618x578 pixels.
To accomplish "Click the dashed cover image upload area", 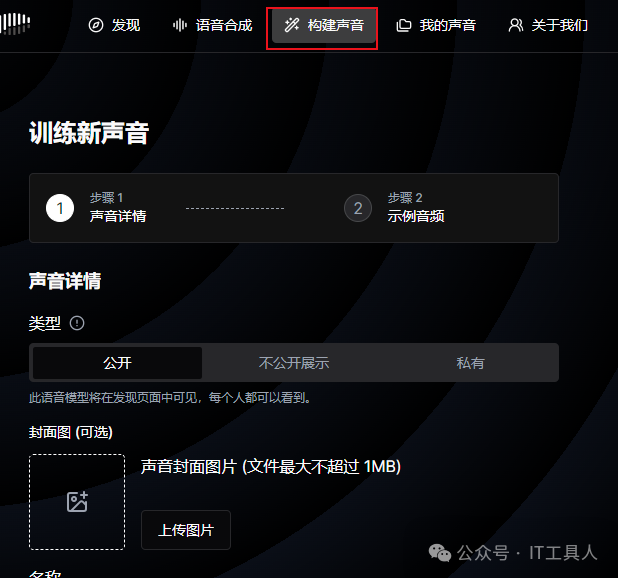I will pyautogui.click(x=77, y=502).
